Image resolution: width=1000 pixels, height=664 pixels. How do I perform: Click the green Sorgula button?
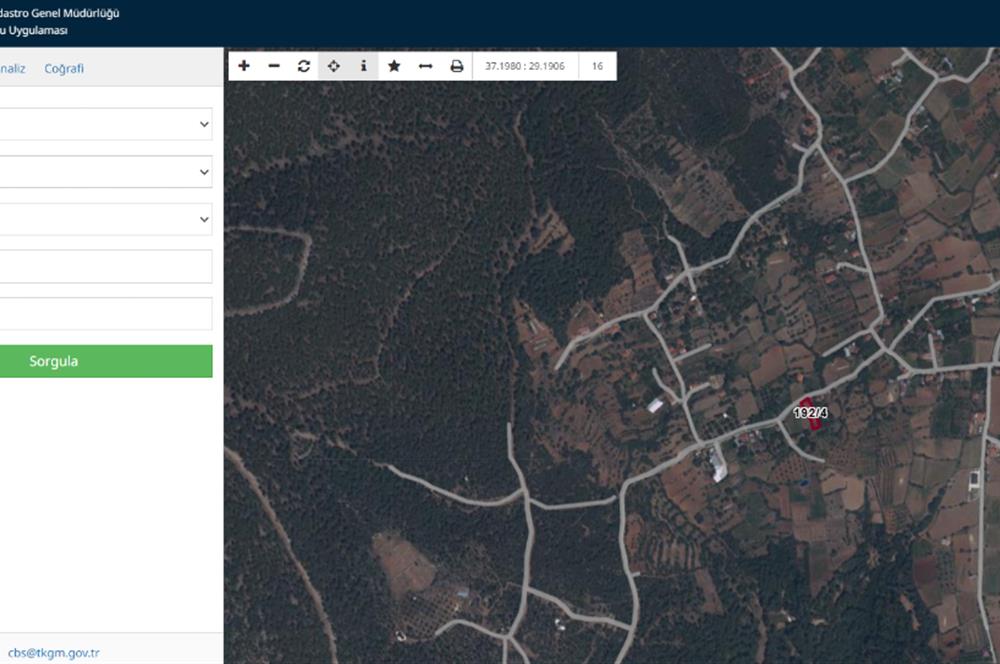(x=106, y=361)
